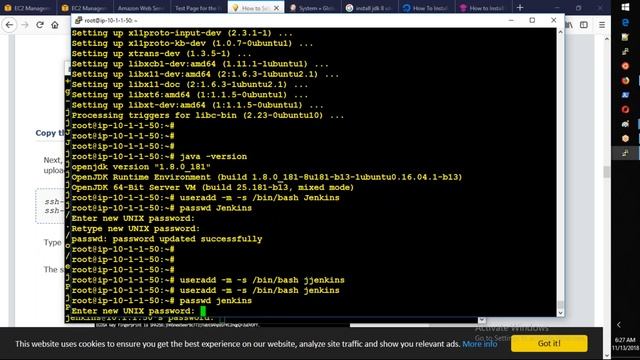Click 'OpenJDK 64-Bit Server VM' output line

point(213,188)
